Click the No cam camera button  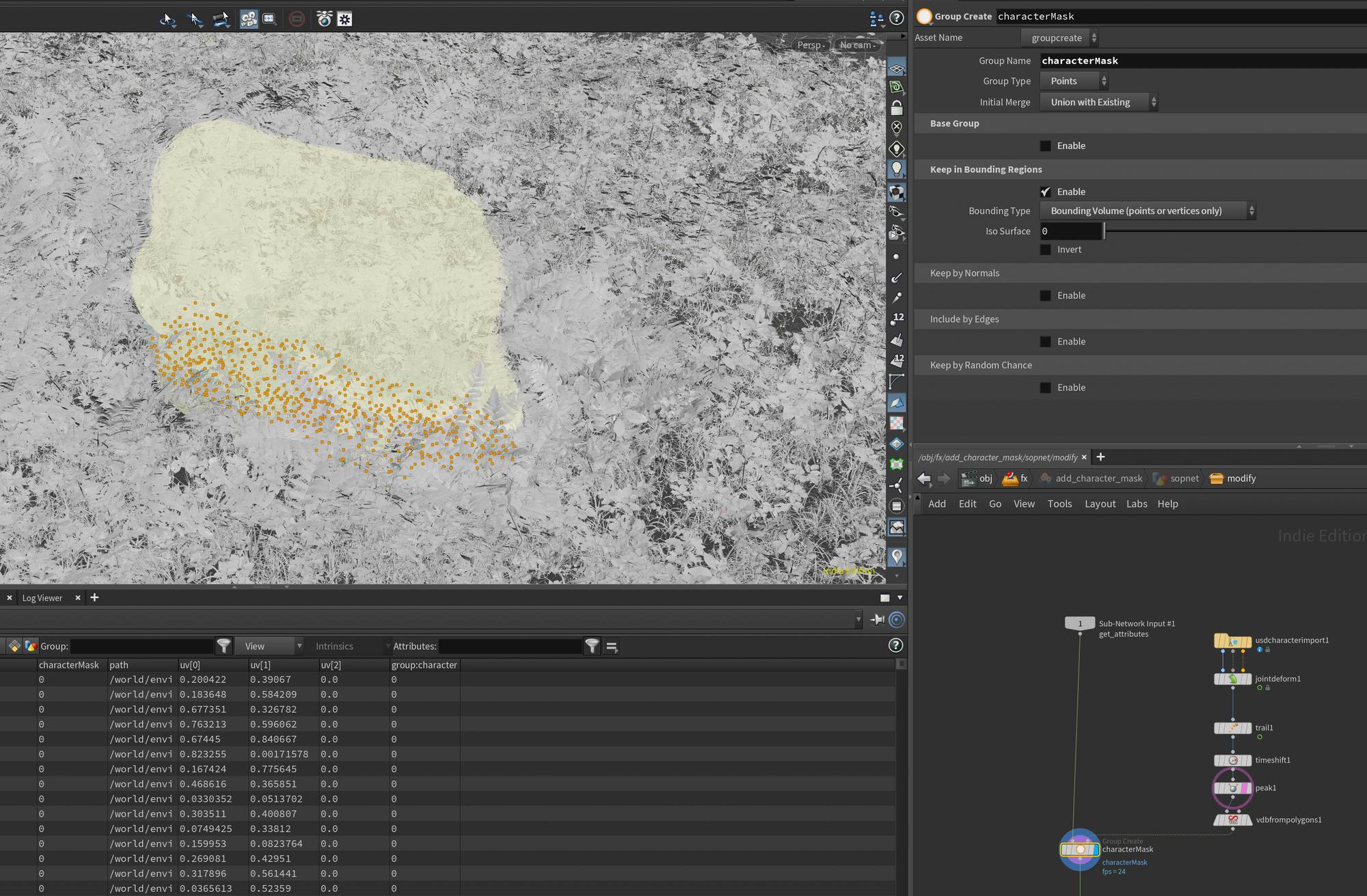click(x=857, y=45)
